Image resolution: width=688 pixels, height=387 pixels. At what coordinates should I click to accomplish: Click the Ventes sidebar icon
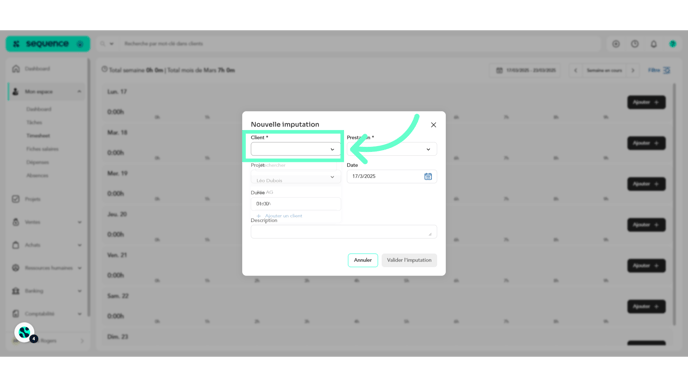click(x=16, y=222)
